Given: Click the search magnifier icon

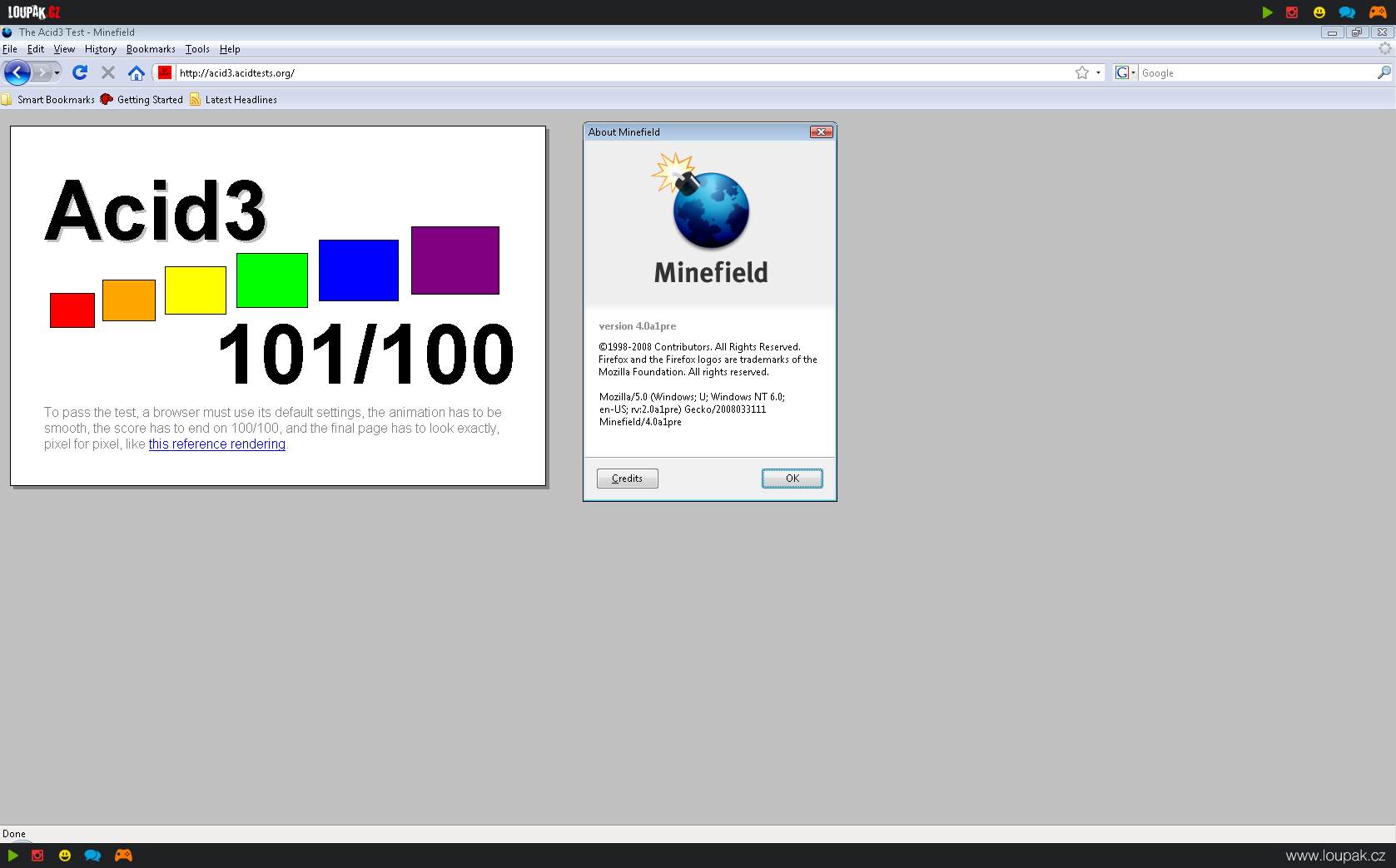Looking at the screenshot, I should coord(1384,73).
